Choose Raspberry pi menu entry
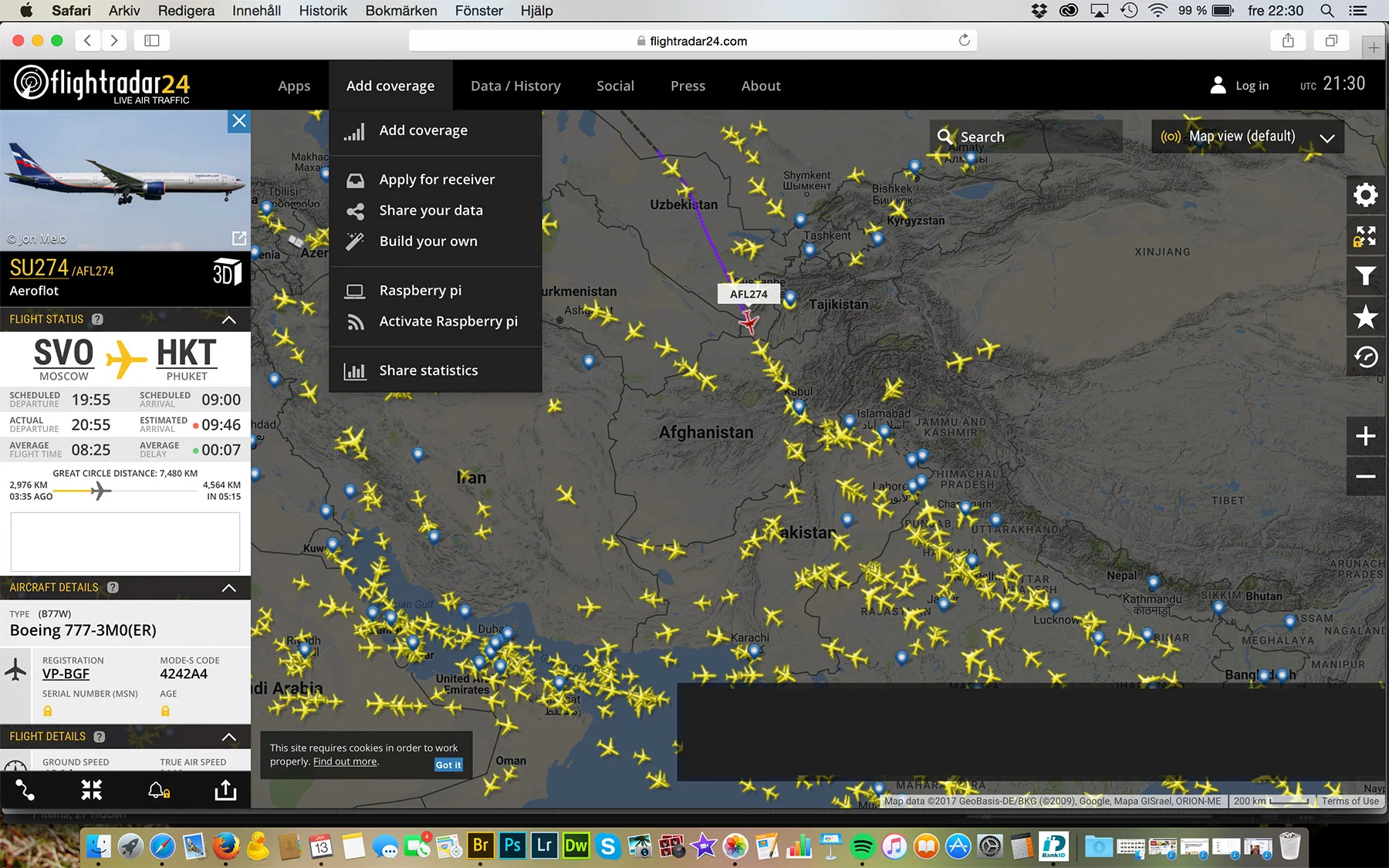Viewport: 1389px width, 868px height. coord(435,291)
